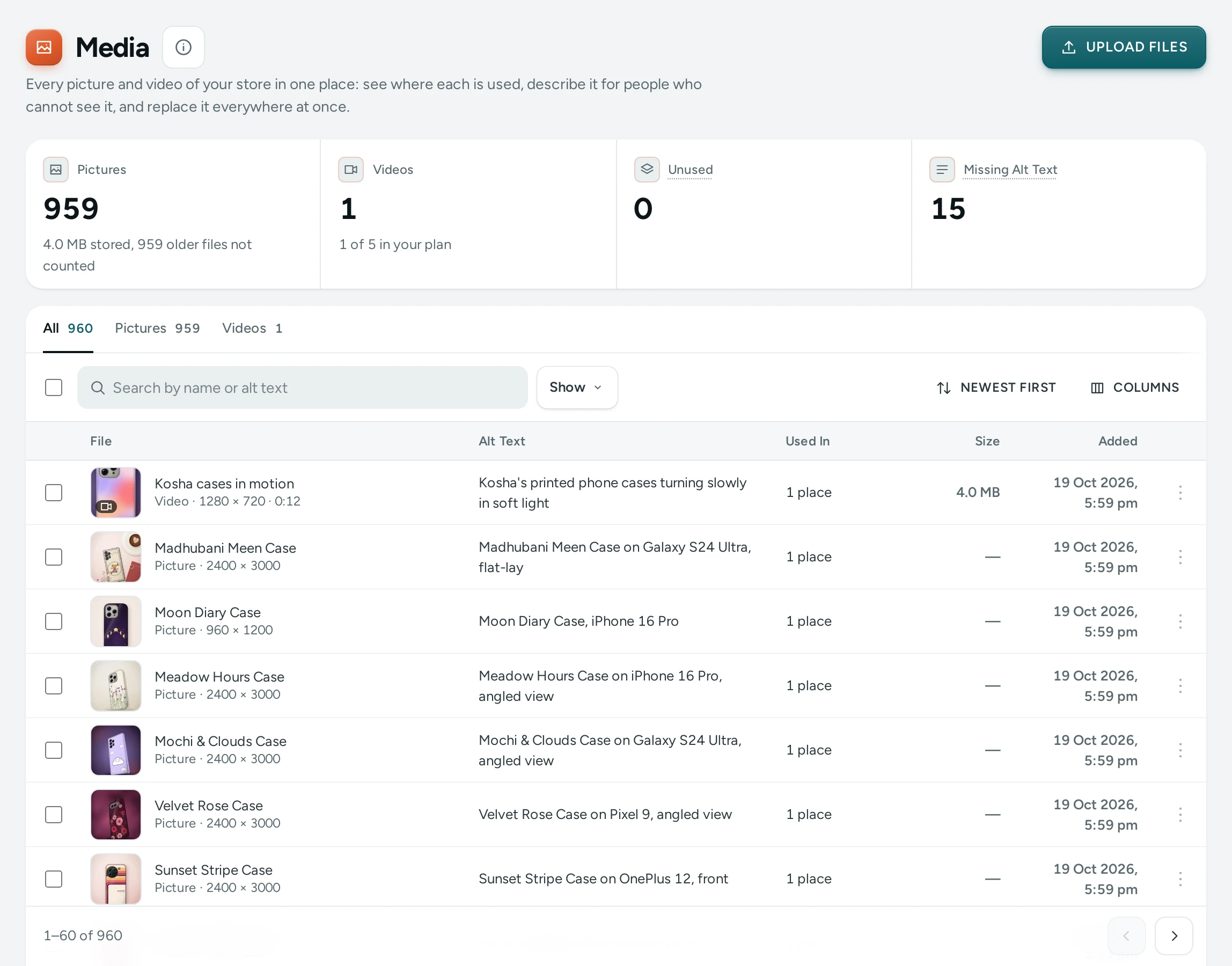Toggle the Newest First sort button
Image resolution: width=1232 pixels, height=966 pixels.
(x=995, y=387)
